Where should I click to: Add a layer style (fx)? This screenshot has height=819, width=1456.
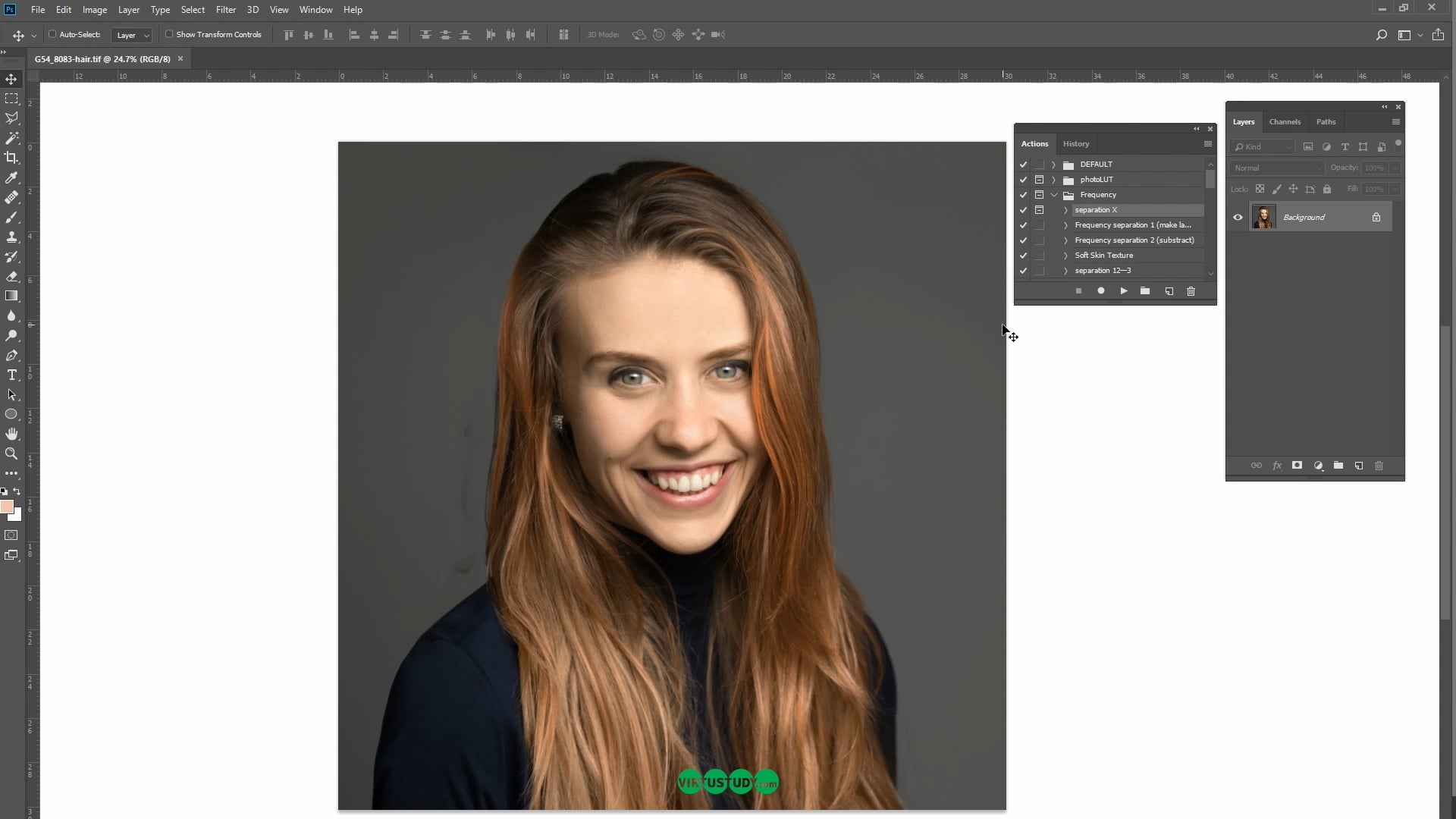pos(1277,466)
